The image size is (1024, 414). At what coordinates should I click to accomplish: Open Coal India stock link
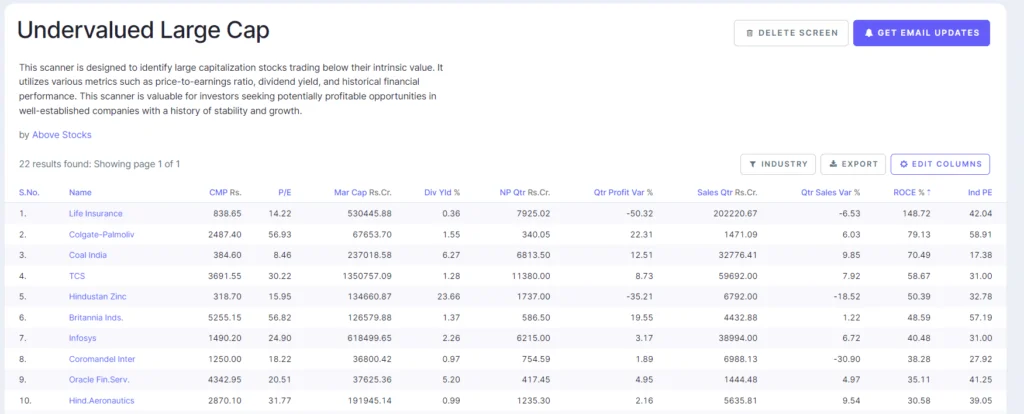[88, 255]
